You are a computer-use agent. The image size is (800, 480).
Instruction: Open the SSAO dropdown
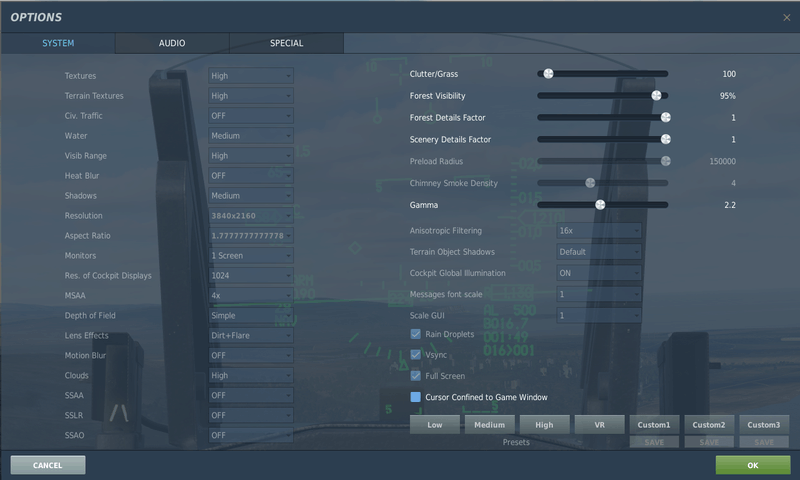pyautogui.click(x=251, y=435)
